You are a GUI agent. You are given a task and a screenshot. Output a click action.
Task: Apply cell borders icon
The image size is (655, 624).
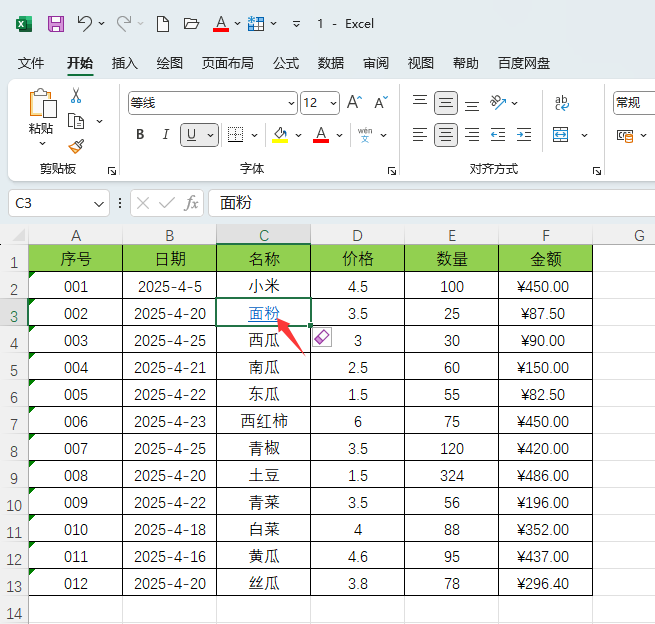tap(235, 134)
